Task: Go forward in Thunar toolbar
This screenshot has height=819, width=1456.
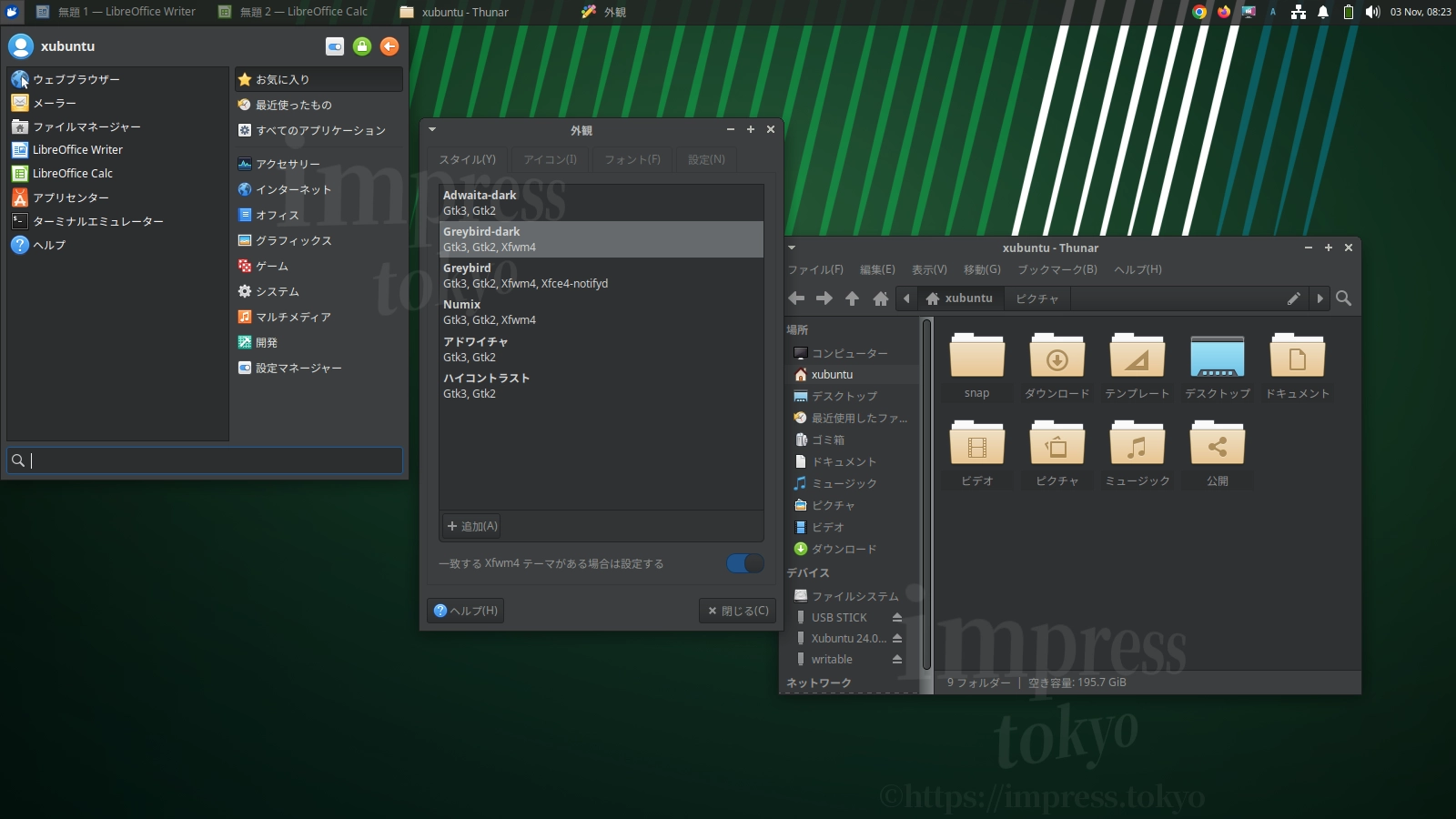Action: pos(824,298)
